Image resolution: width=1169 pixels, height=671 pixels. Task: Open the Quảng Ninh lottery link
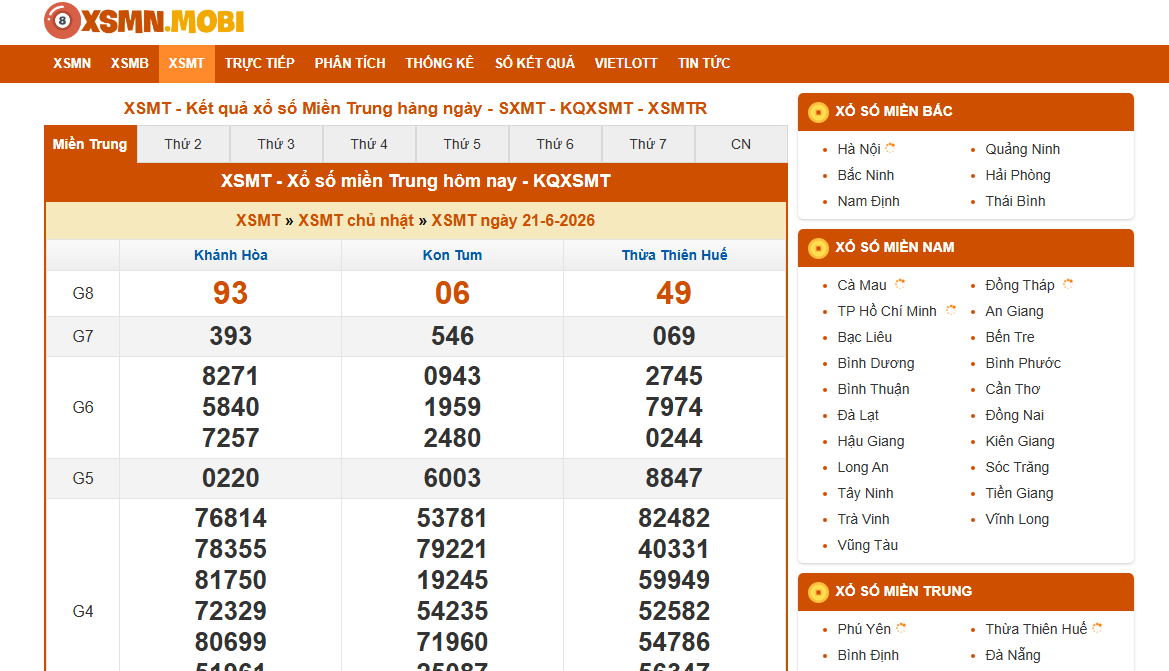pyautogui.click(x=1022, y=149)
